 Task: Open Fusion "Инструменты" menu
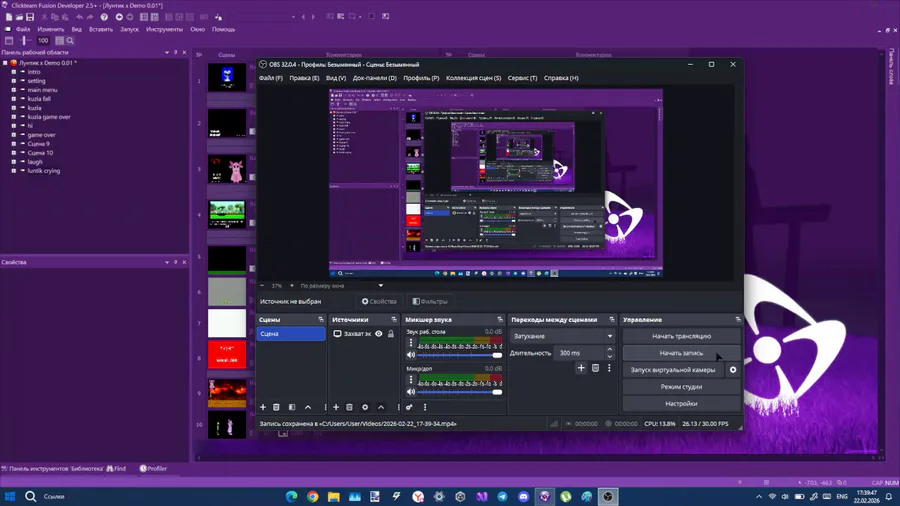coord(164,29)
